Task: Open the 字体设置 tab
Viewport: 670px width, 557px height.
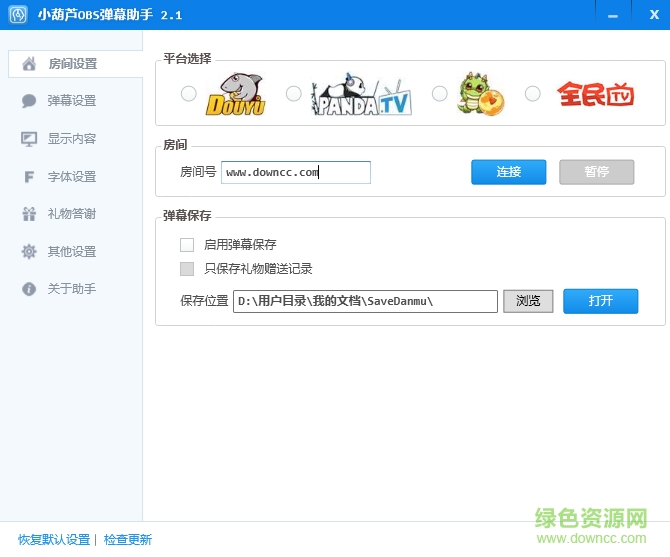Action: click(x=72, y=176)
